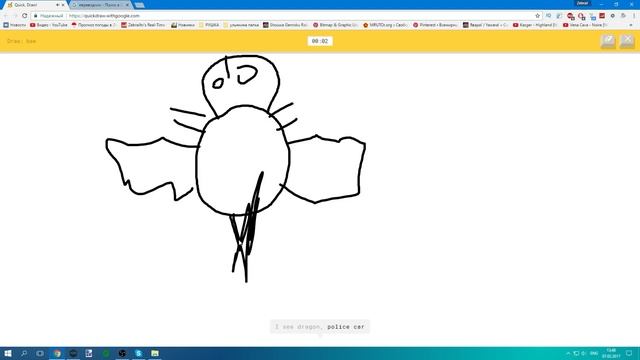
Task: Switch to the second browser tab
Action: (x=100, y=5)
